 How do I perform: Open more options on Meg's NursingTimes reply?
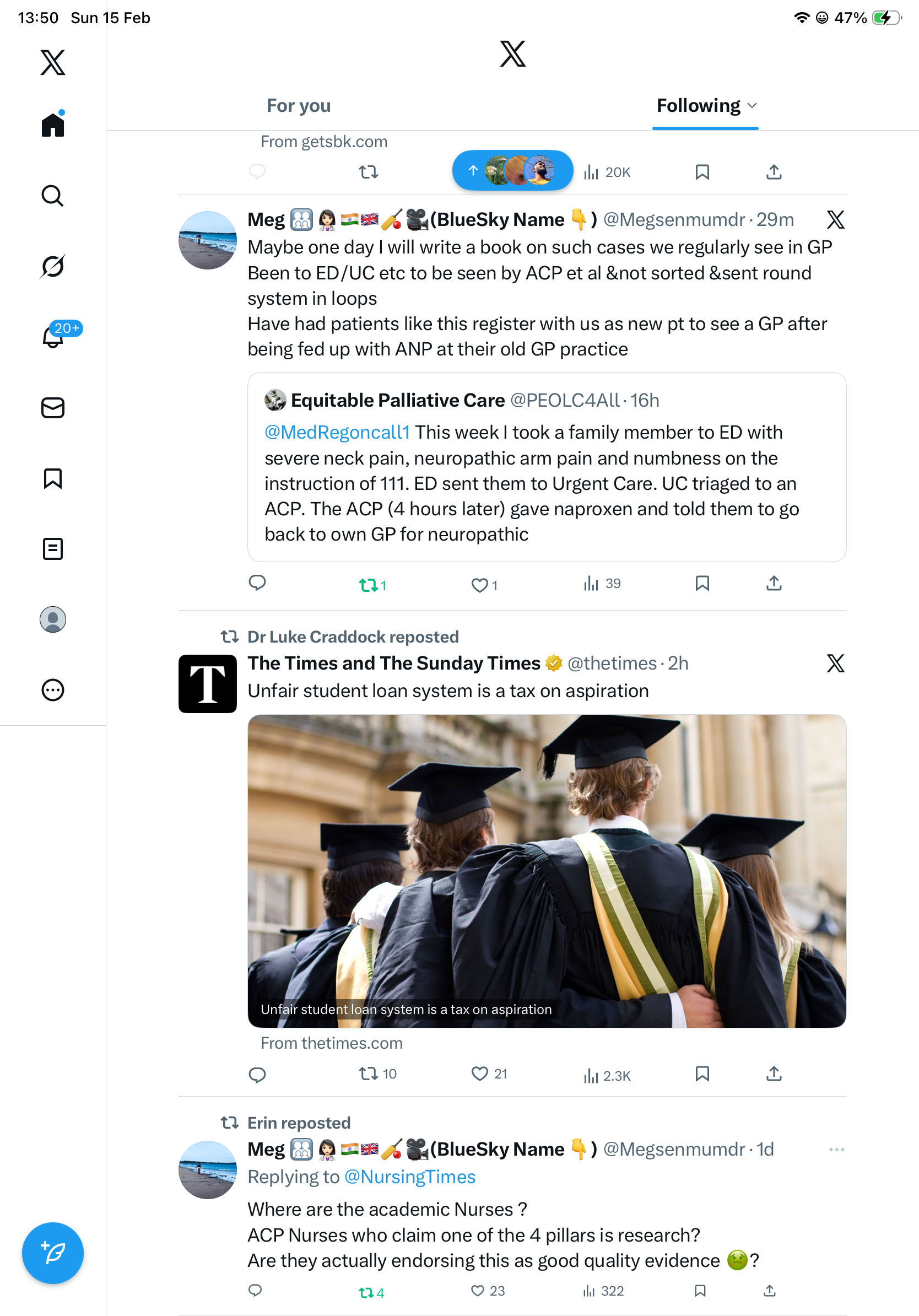(836, 1149)
